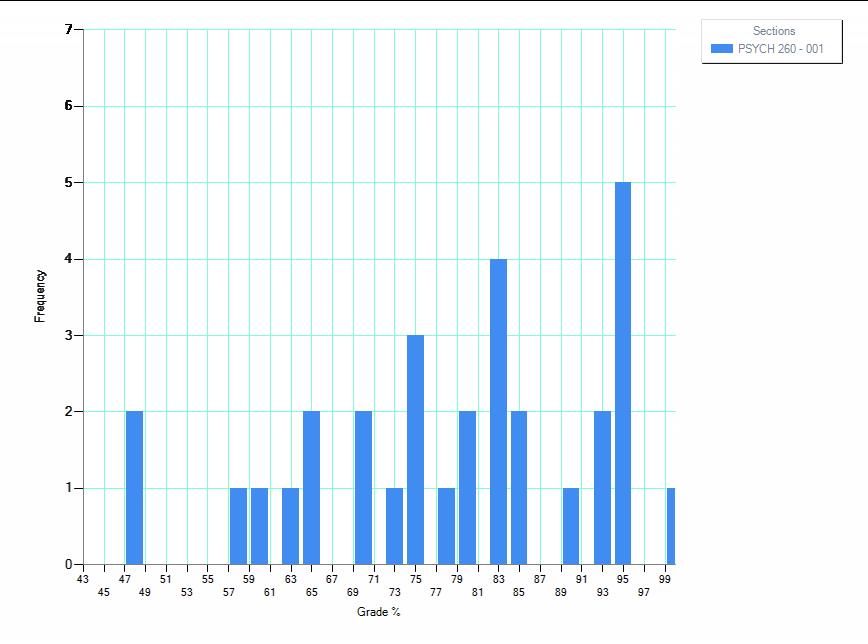Image resolution: width=868 pixels, height=644 pixels.
Task: Select the frequency 2 bar at grade 93
Action: click(602, 488)
